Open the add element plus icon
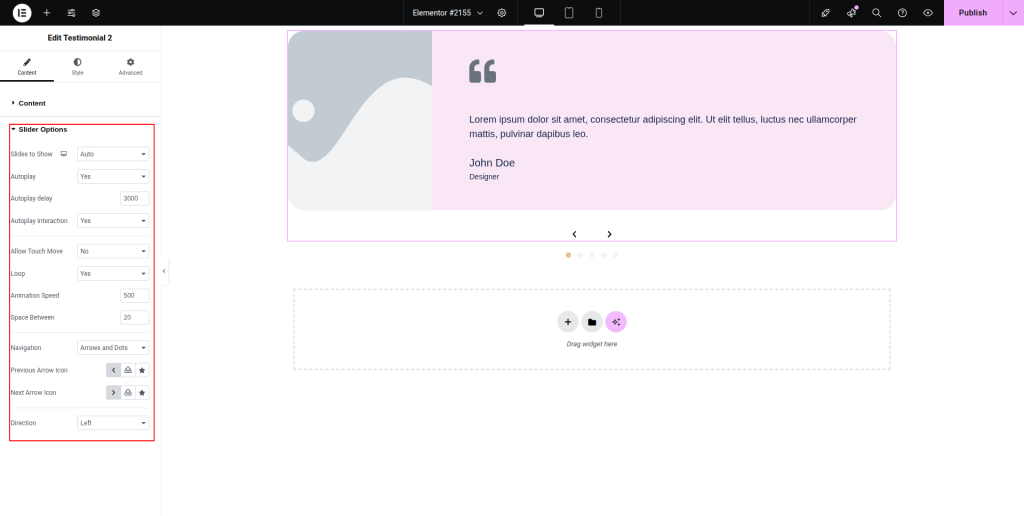This screenshot has width=1024, height=516. click(x=46, y=12)
